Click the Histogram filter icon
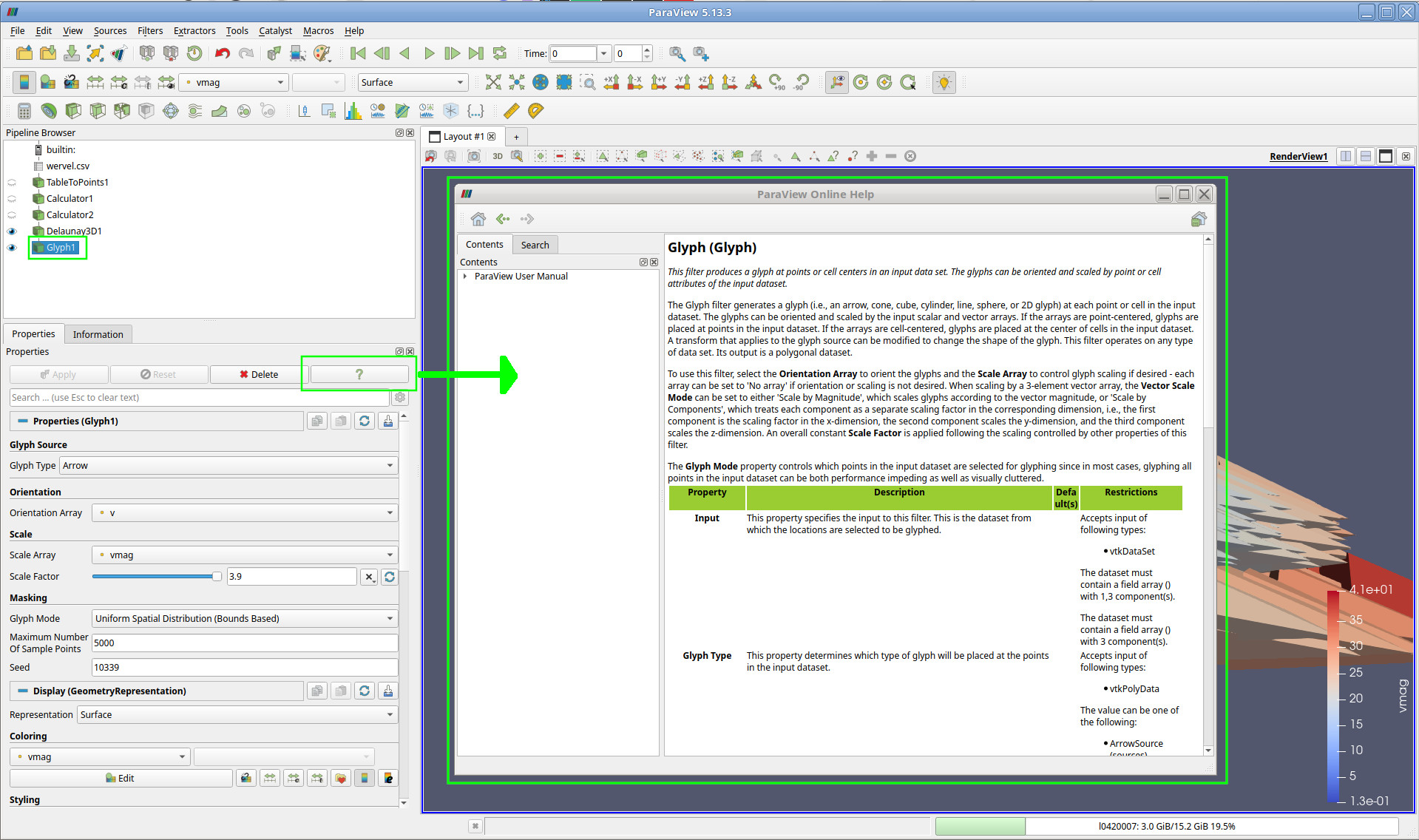 click(x=353, y=111)
